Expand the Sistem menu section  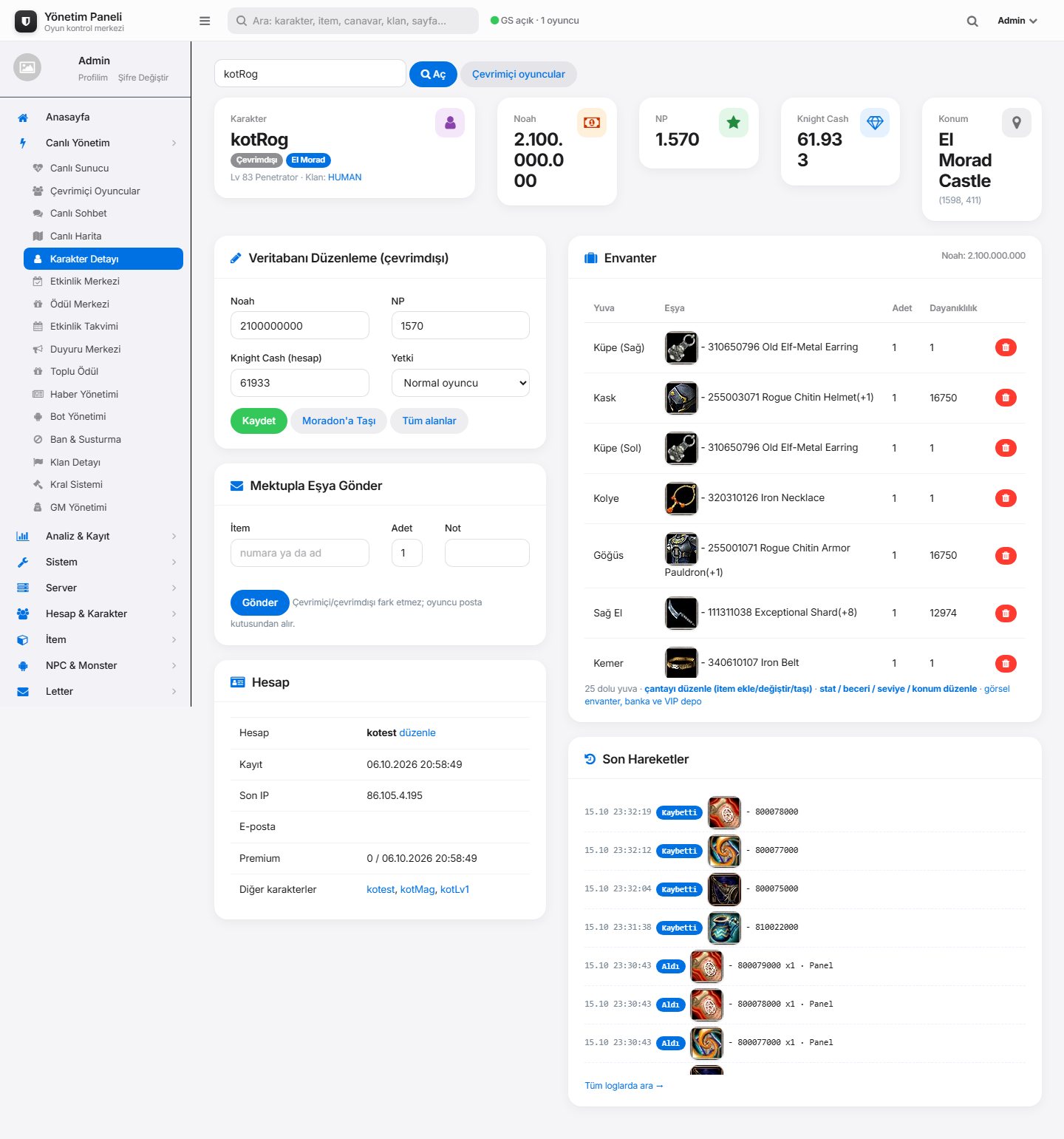(x=96, y=562)
